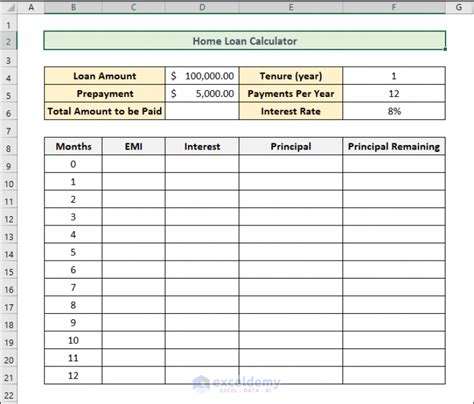Select column C header
The width and height of the screenshot is (474, 404).
click(133, 7)
